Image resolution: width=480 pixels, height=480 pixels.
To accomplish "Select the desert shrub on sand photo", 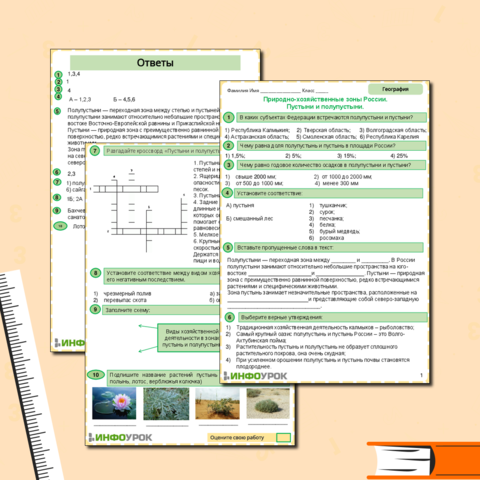I will pos(217,403).
